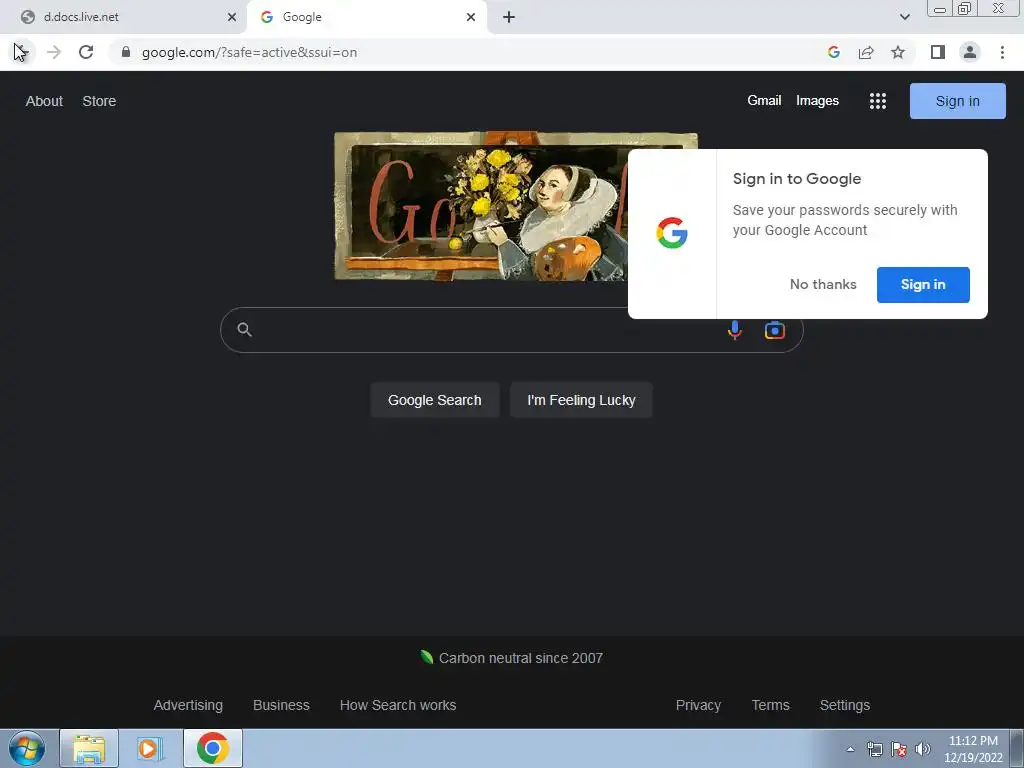Click the address bar URL
Viewport: 1024px width, 768px height.
pos(249,52)
